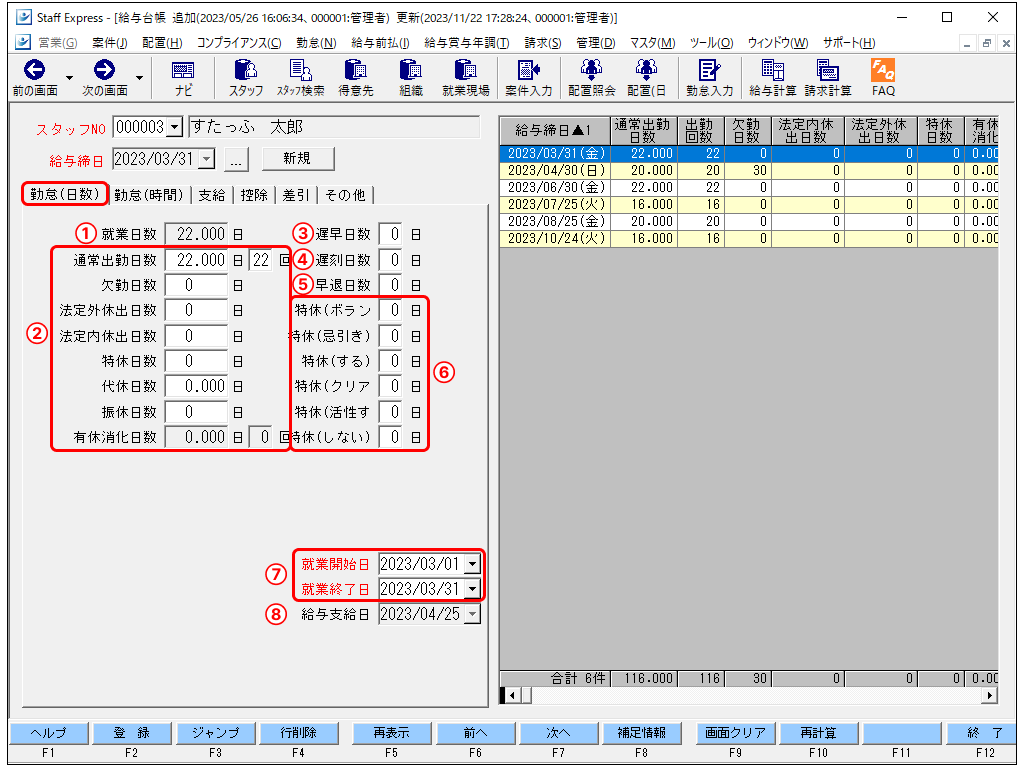Open the 得意先 (clients) screen
This screenshot has height=768, width=1024.
(356, 78)
